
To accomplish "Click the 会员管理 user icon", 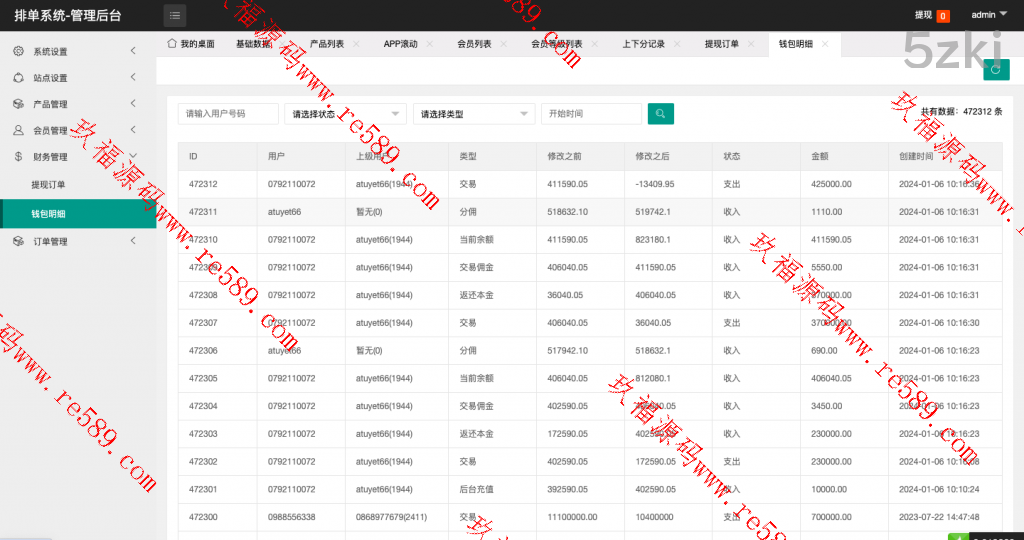I will [x=18, y=130].
